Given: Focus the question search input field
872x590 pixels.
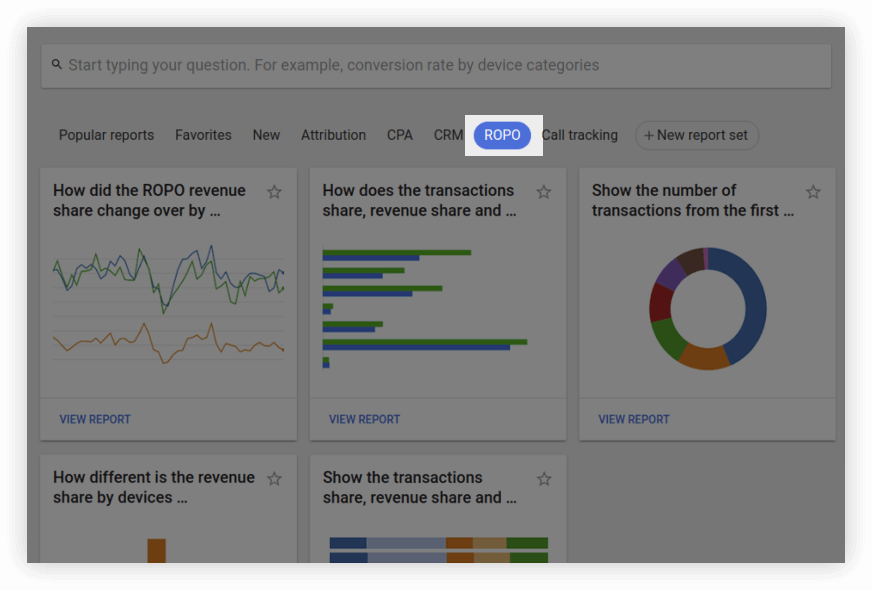Looking at the screenshot, I should tap(436, 66).
